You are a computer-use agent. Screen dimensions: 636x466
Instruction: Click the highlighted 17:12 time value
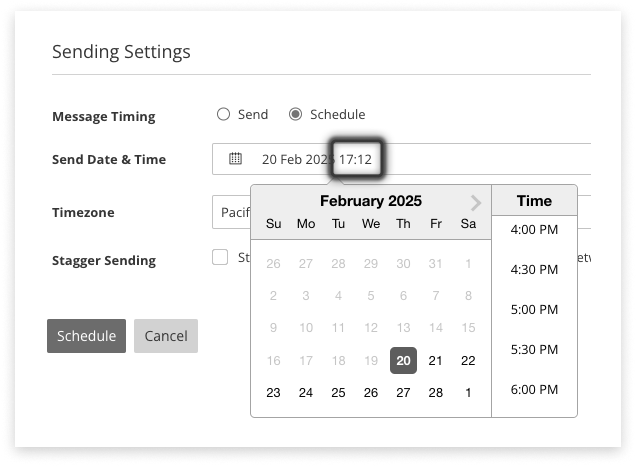point(356,159)
